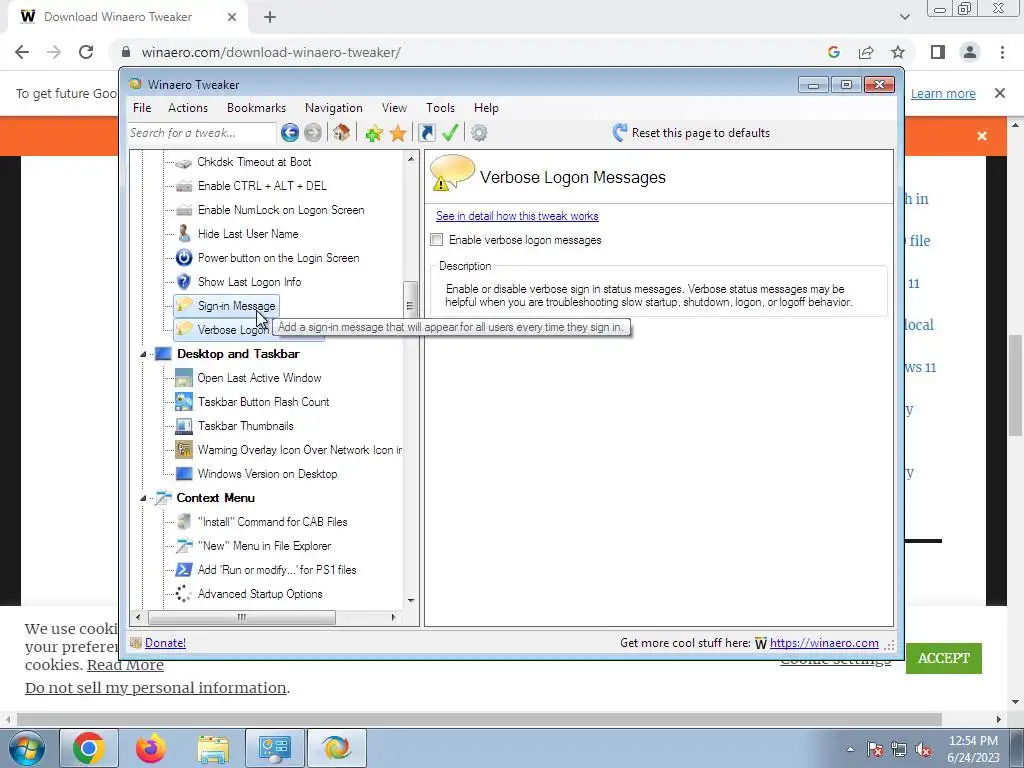Click the power icon for Power button on Login Screen

(x=184, y=258)
